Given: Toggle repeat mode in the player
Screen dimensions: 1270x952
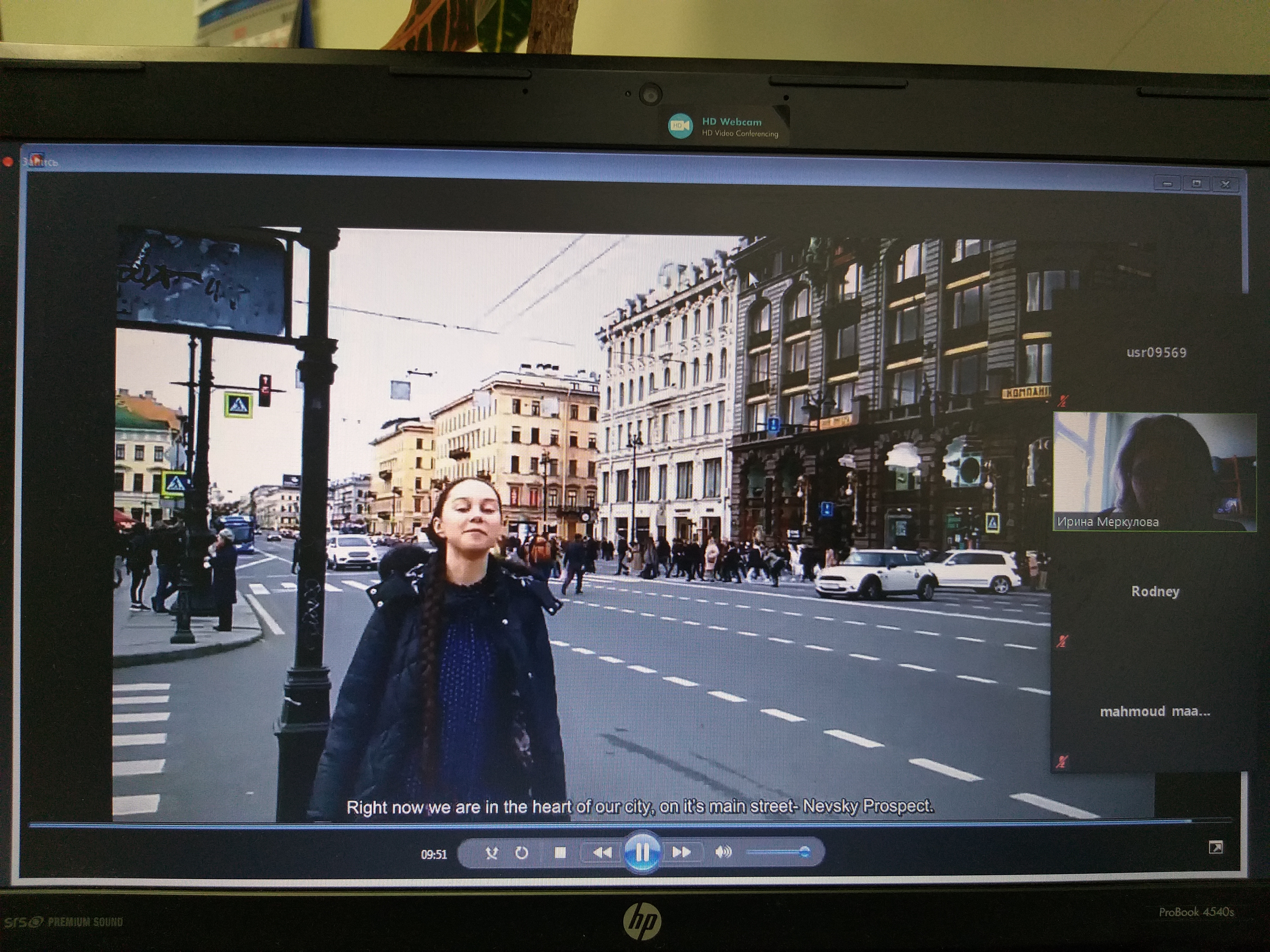Looking at the screenshot, I should pos(521,853).
